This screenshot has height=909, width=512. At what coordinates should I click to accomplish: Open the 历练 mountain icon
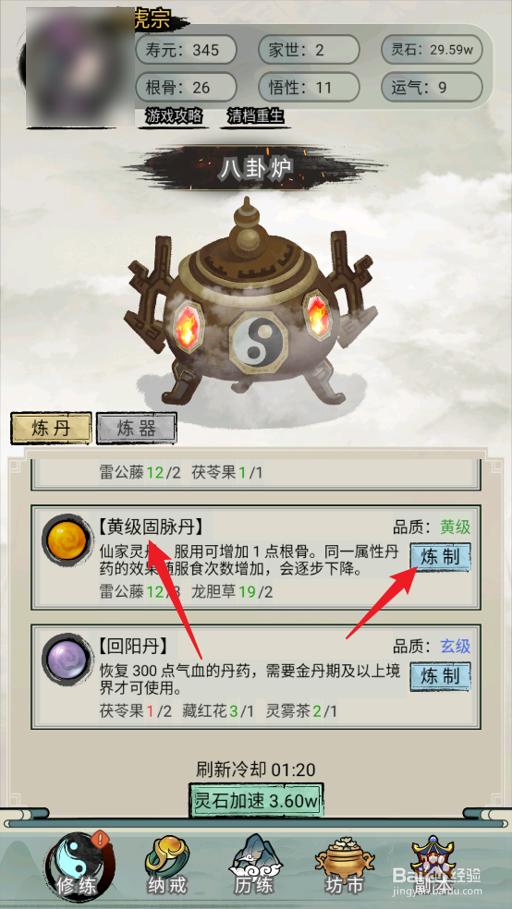tap(255, 865)
